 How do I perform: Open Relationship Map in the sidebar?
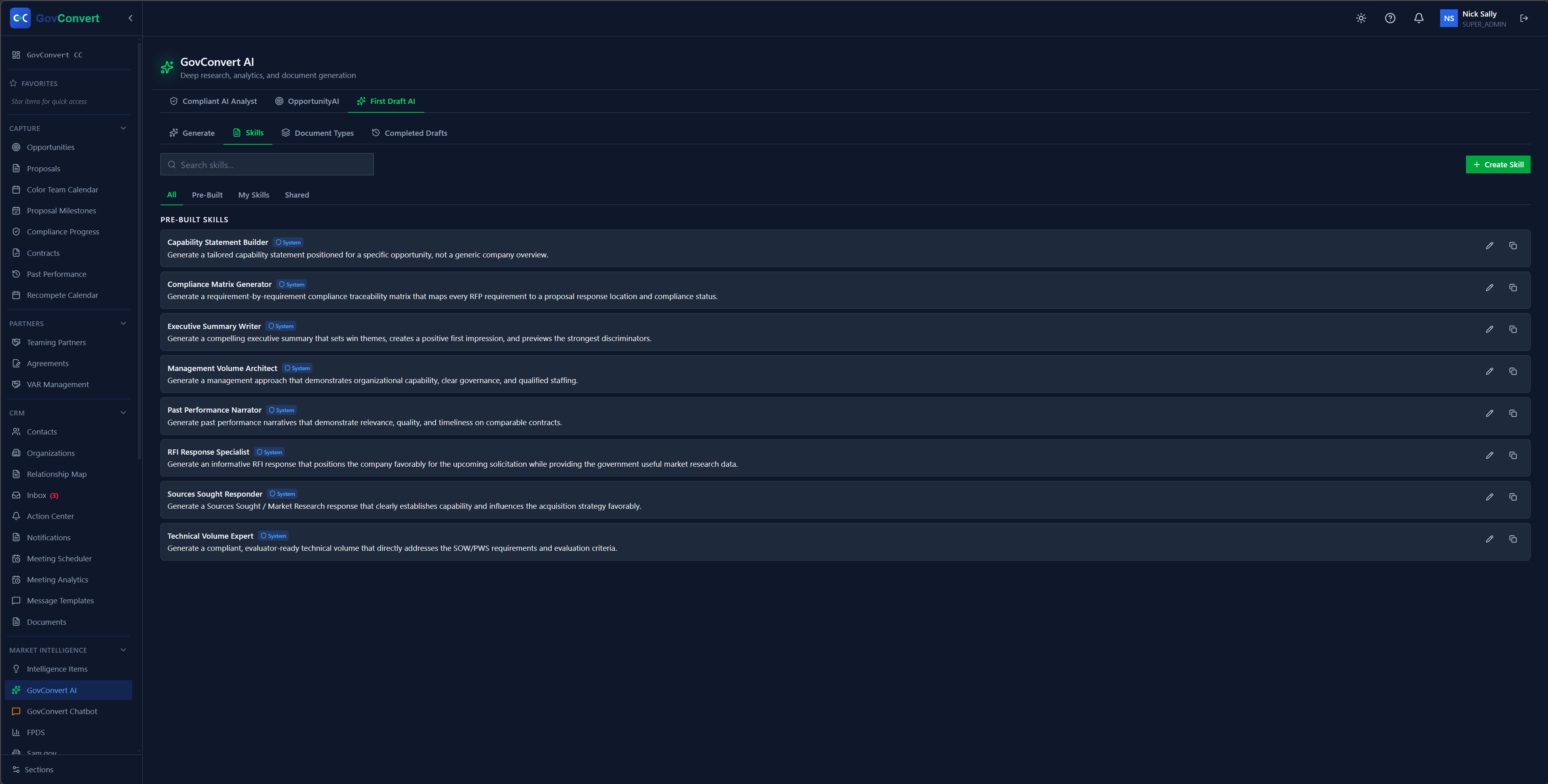coord(68,474)
